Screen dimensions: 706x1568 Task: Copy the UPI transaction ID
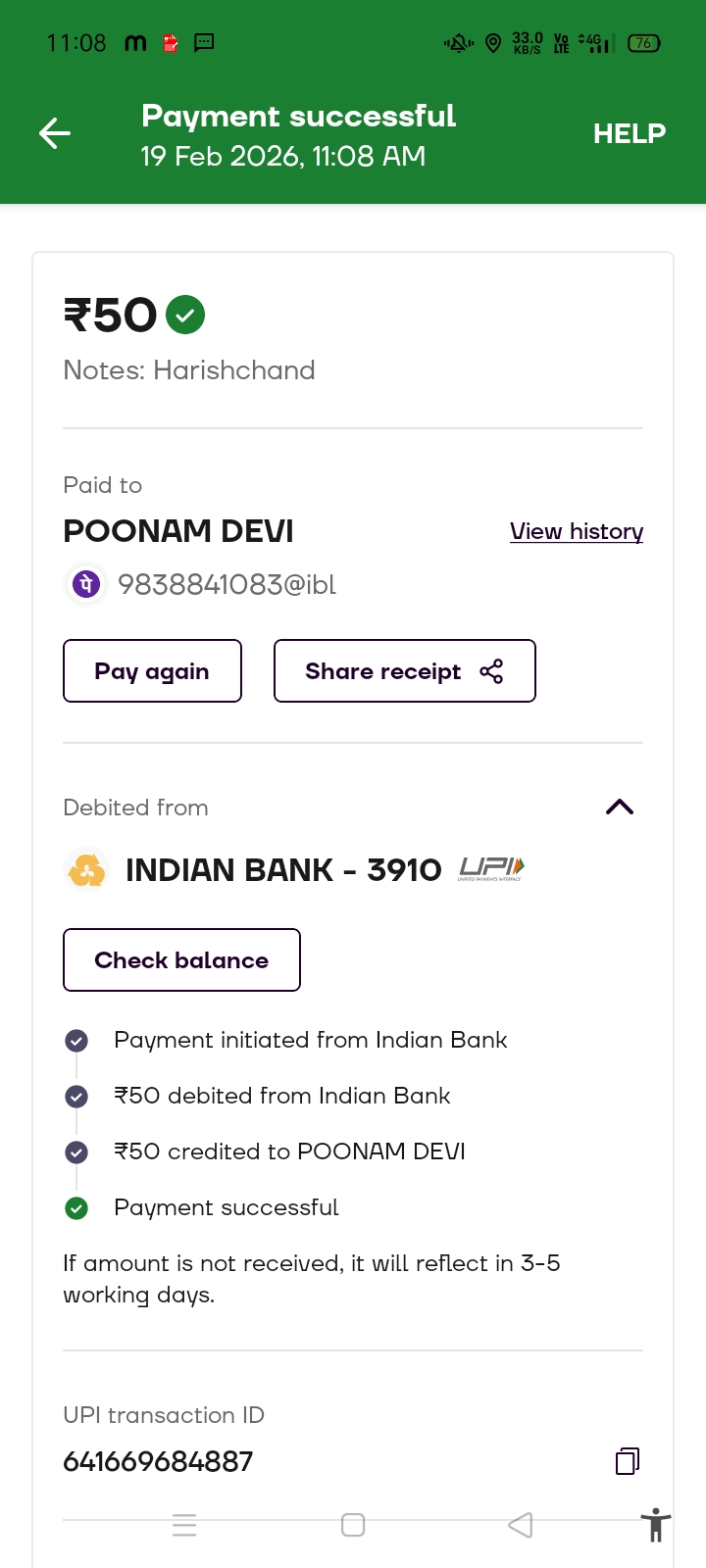pos(628,1461)
